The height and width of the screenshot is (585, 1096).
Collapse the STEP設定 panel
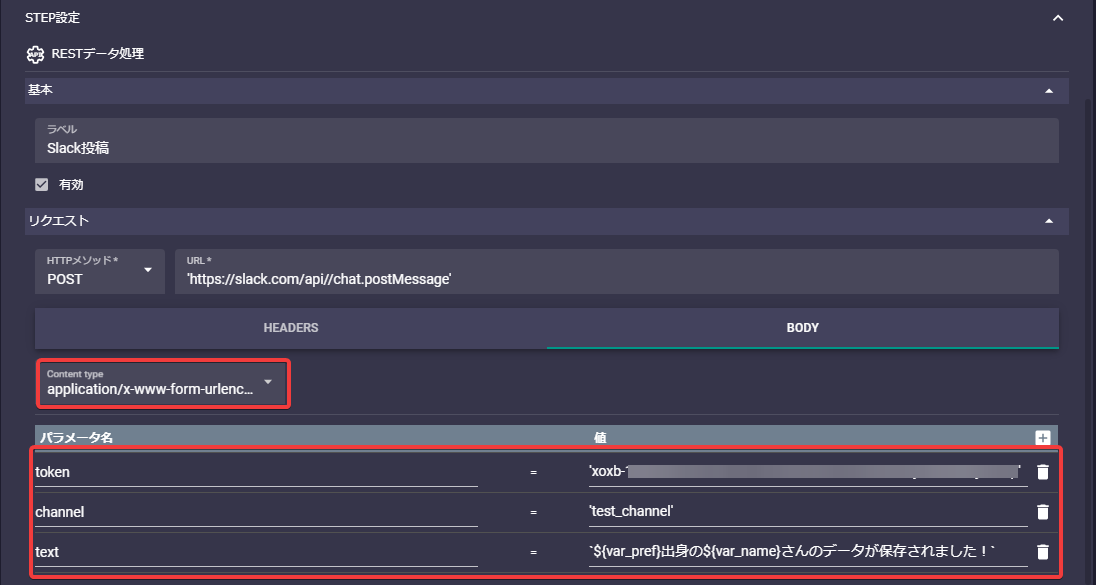(x=1057, y=17)
